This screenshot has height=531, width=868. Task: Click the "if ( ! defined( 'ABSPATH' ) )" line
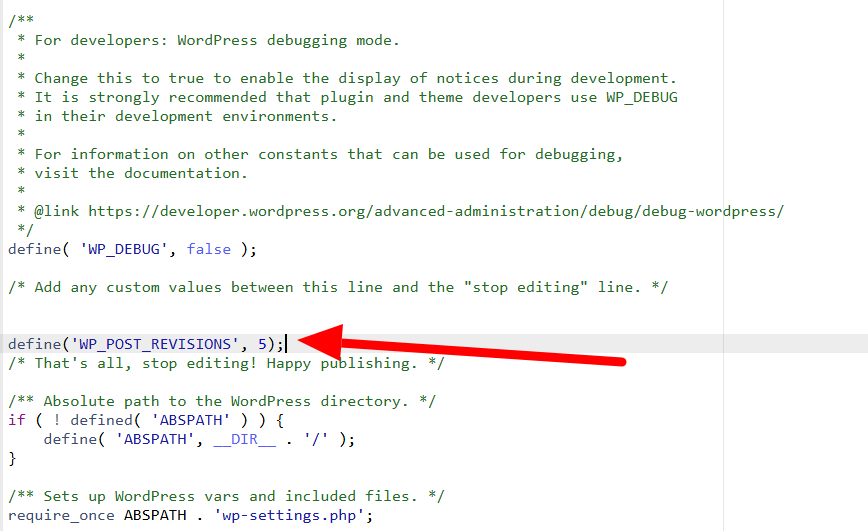[146, 420]
